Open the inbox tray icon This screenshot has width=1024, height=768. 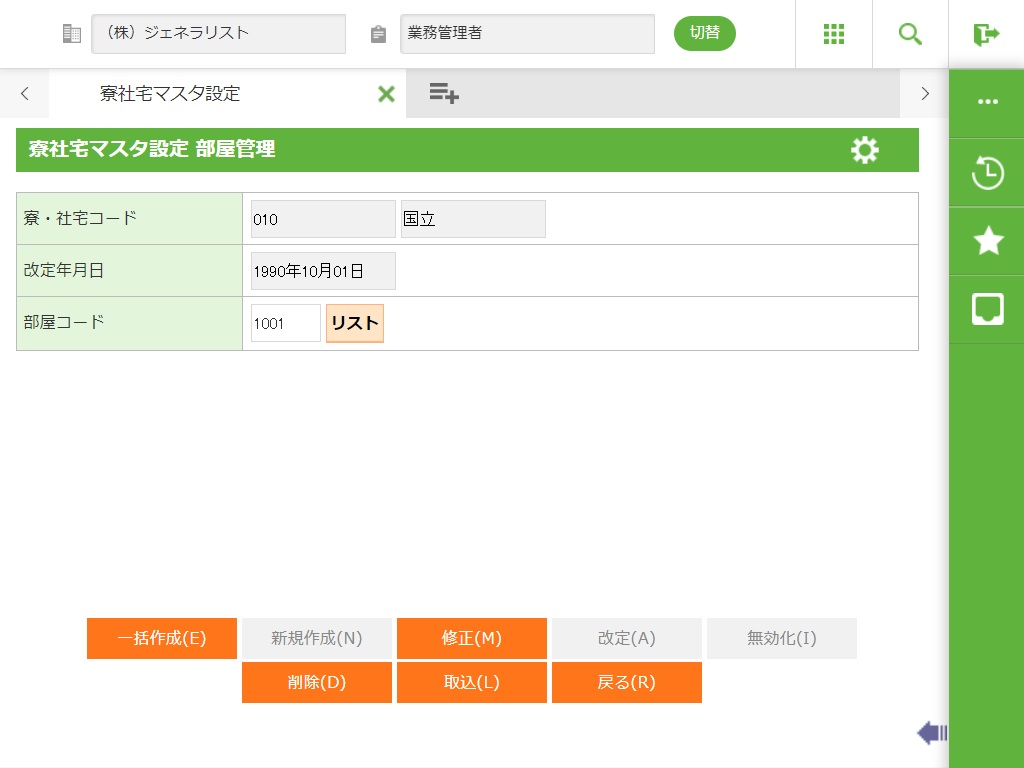[987, 309]
